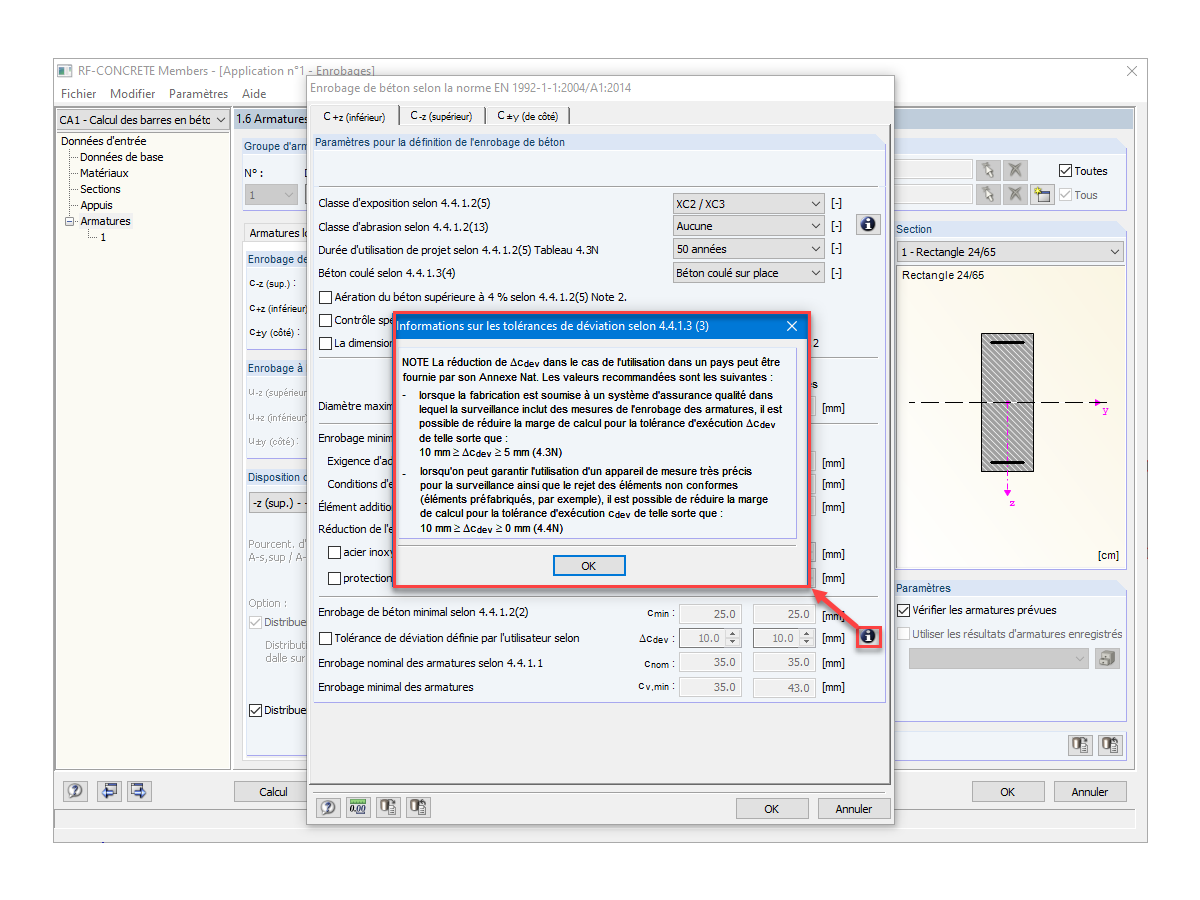Toggle the La dimension checkbox
Viewport: 1200px width, 900px height.
pos(325,343)
